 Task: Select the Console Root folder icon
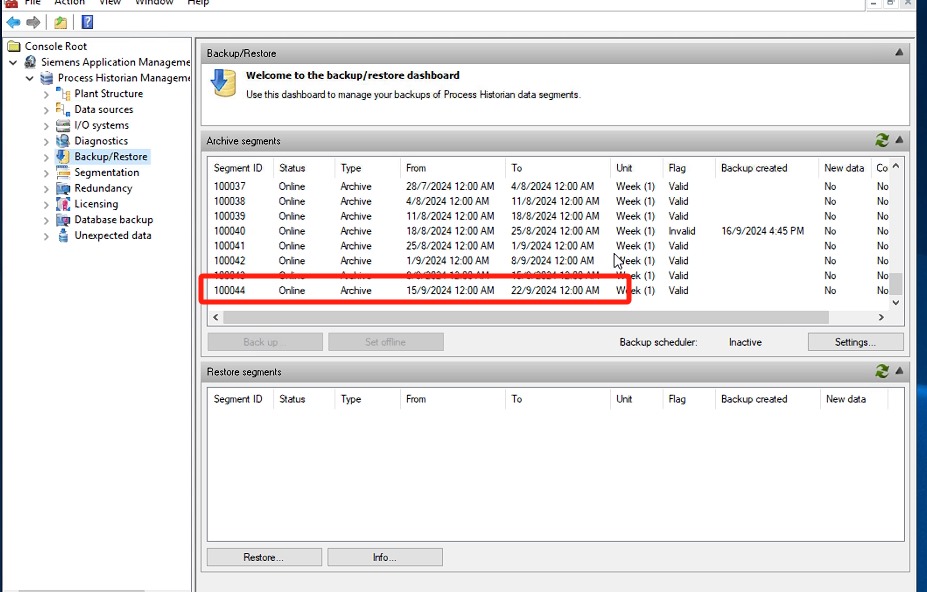pyautogui.click(x=14, y=46)
